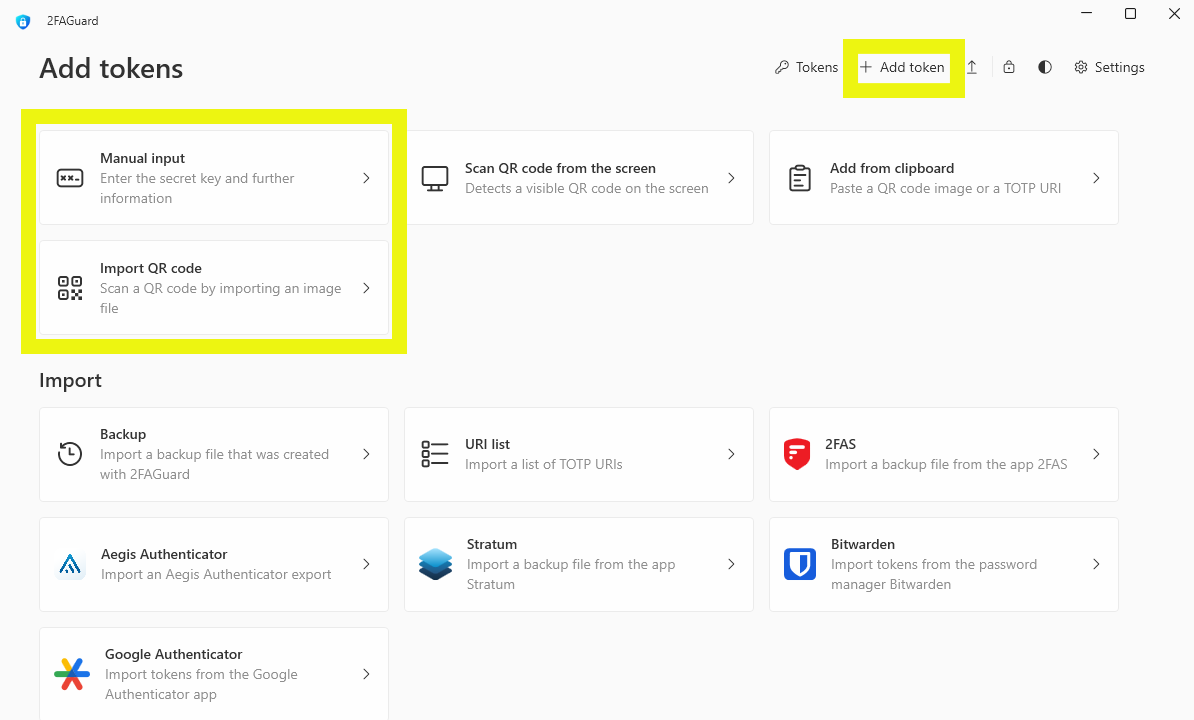Click the Manual input keyboard icon
This screenshot has height=720, width=1194.
pos(70,178)
